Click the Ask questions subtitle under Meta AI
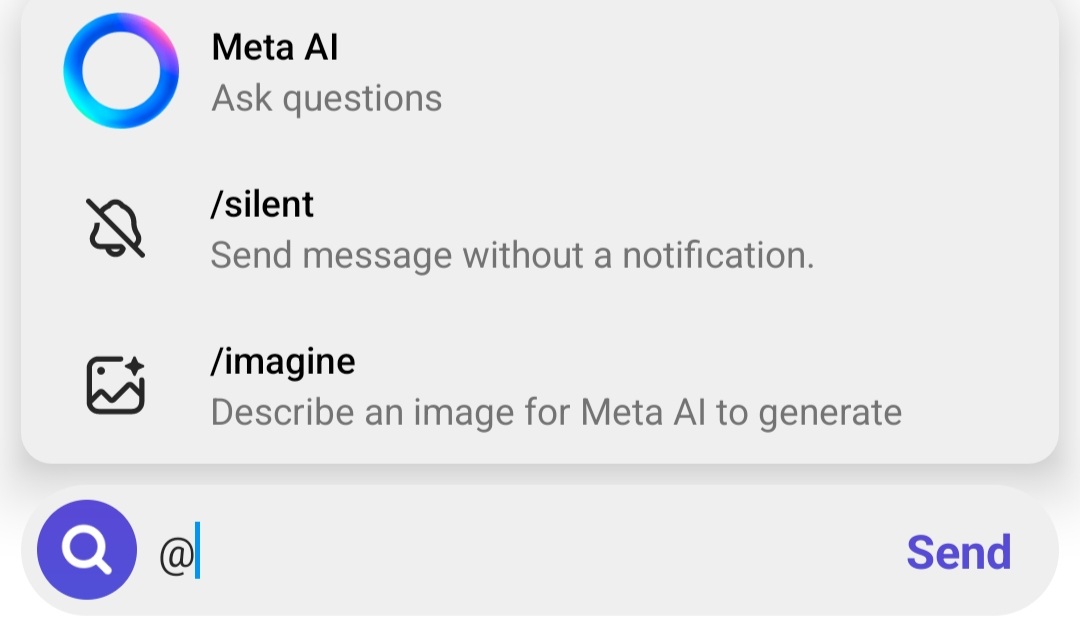This screenshot has height=625, width=1080. 326,97
